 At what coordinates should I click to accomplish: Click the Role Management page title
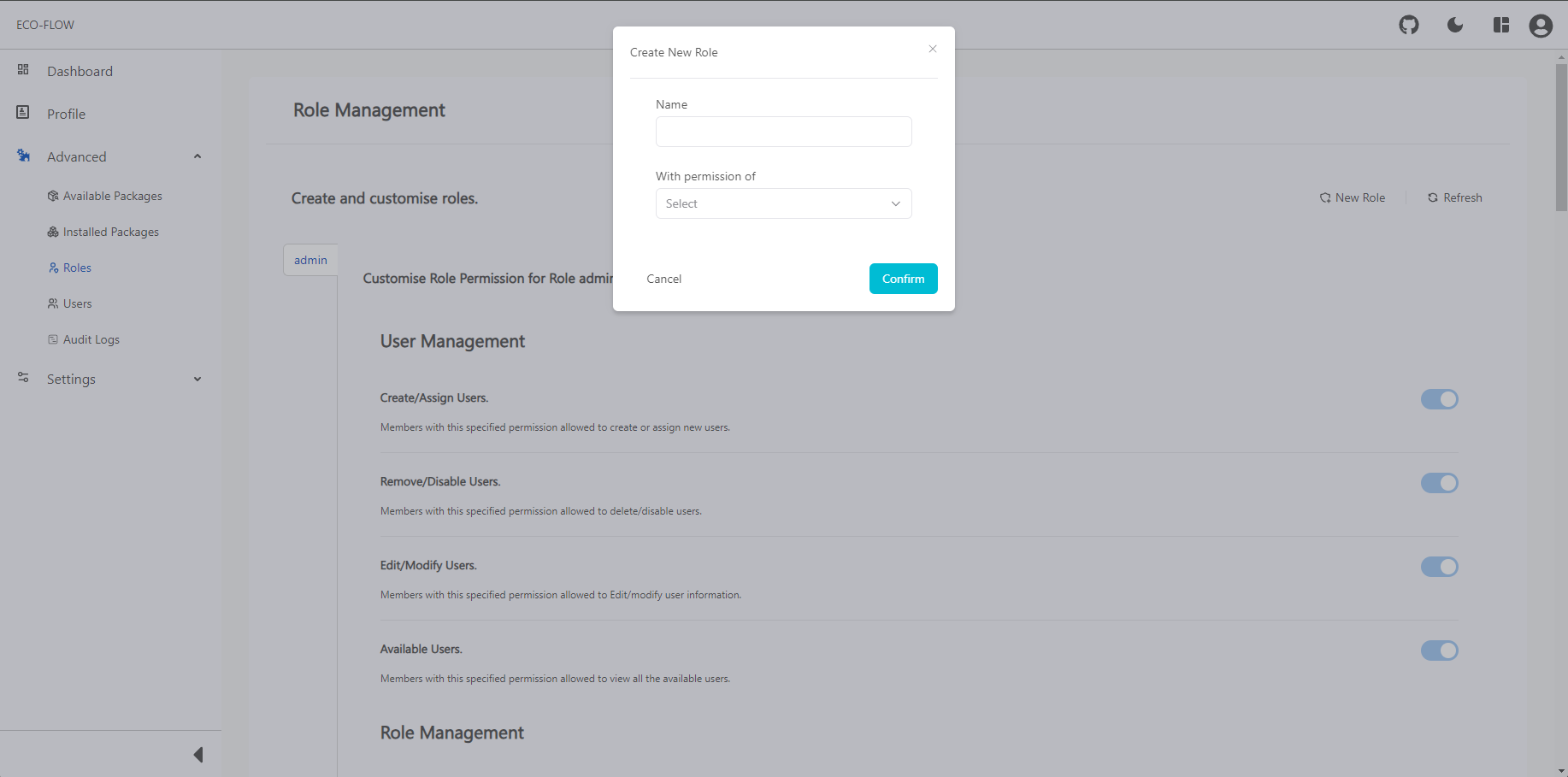point(369,110)
